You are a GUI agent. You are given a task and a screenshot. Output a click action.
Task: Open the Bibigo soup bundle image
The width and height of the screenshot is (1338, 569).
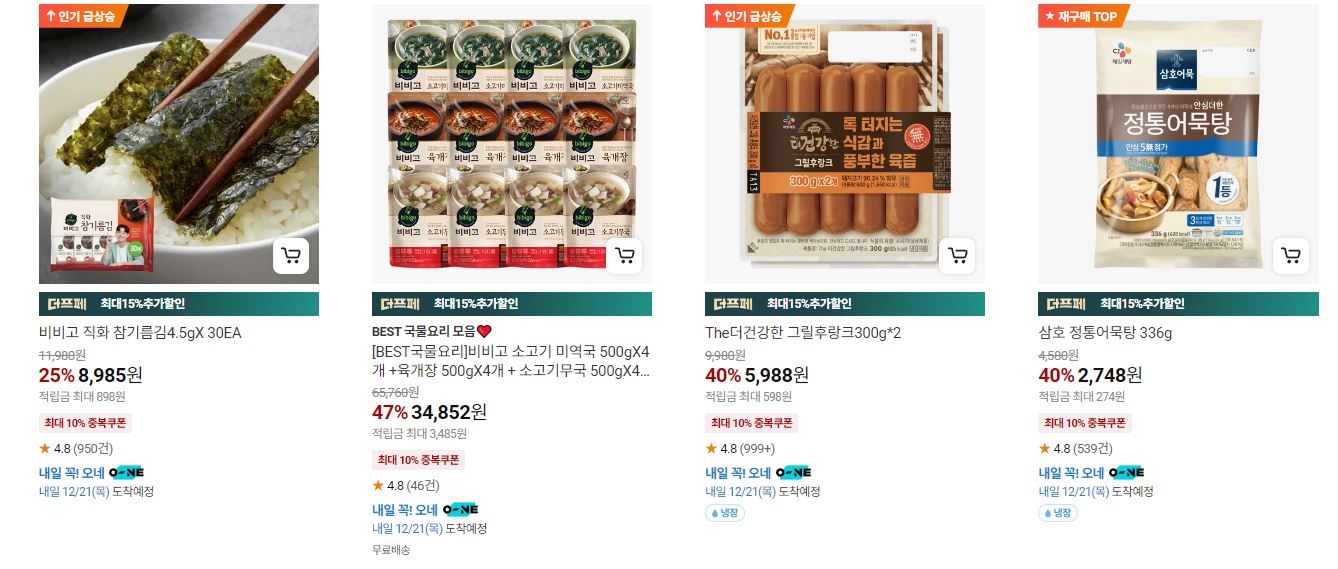point(512,144)
